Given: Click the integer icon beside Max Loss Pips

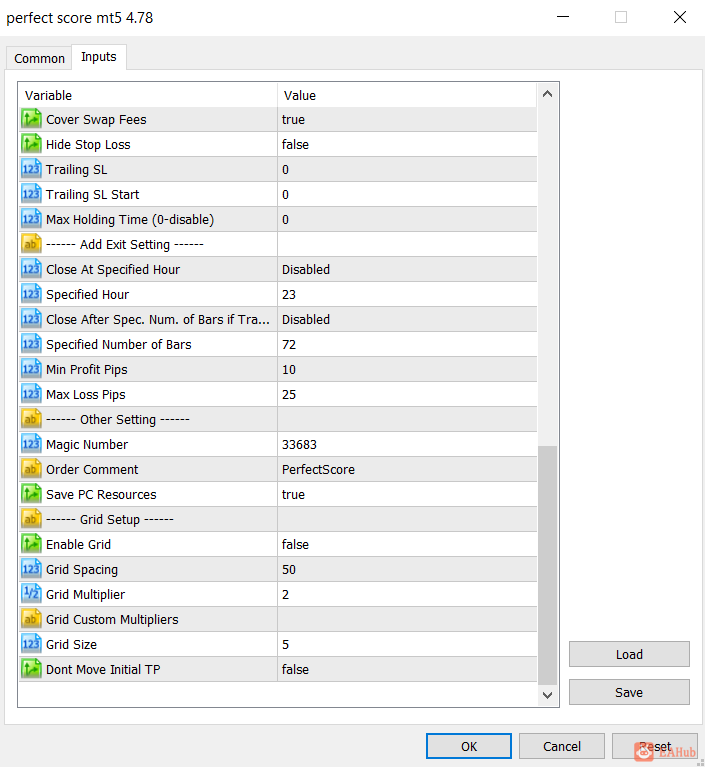Looking at the screenshot, I should click(31, 394).
